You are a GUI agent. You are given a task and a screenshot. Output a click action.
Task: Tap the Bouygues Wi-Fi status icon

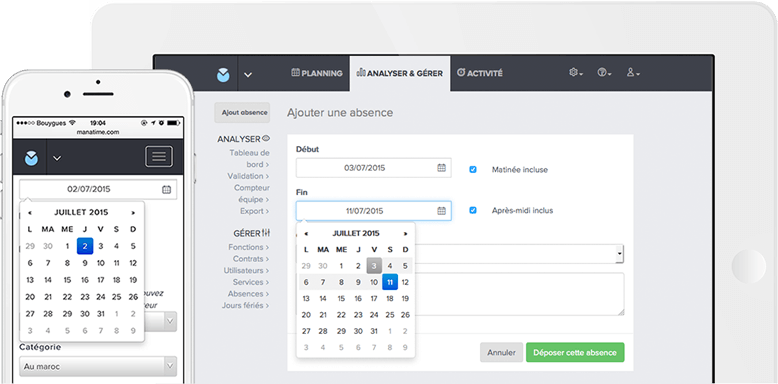[71, 123]
